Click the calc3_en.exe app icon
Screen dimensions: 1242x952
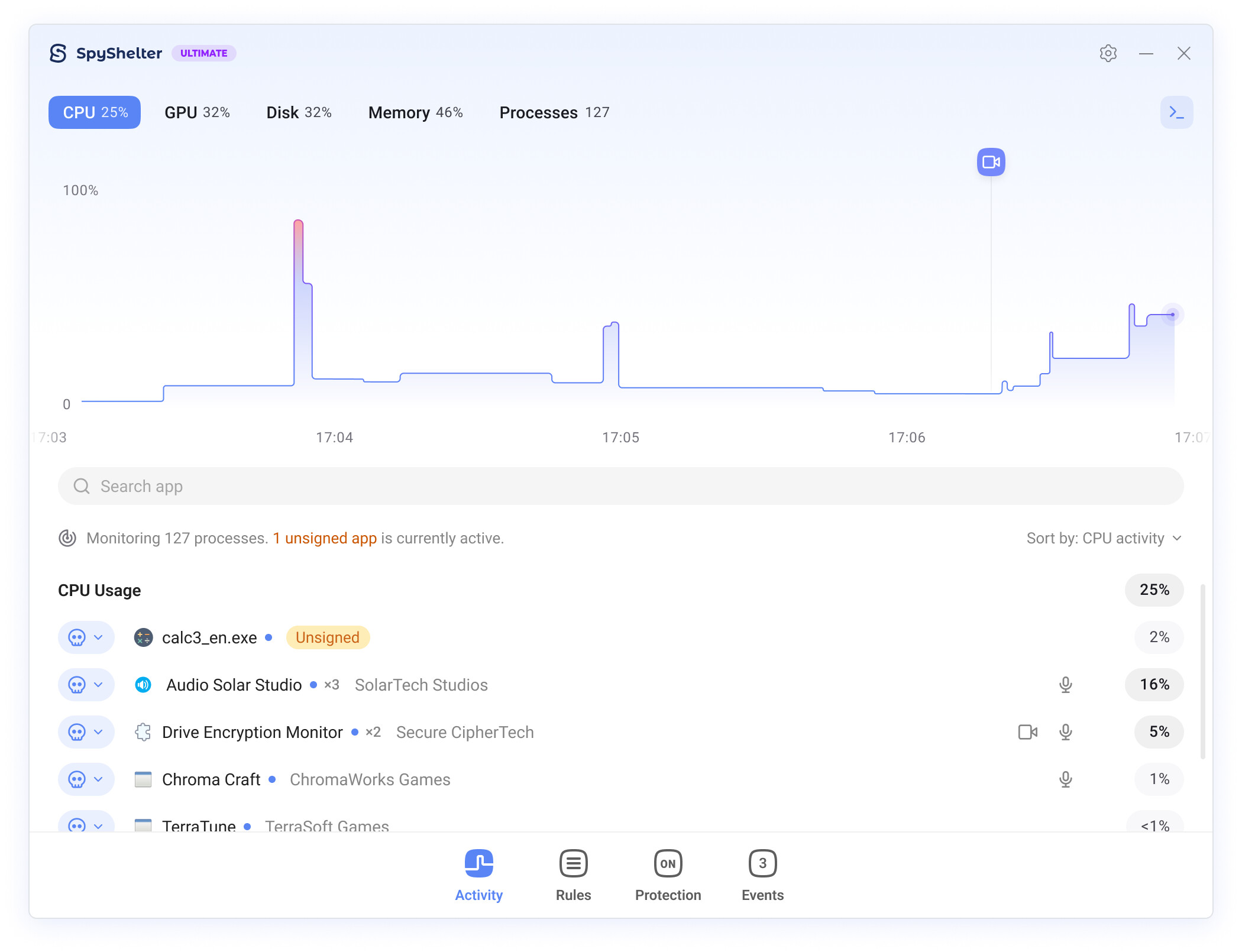pos(143,637)
